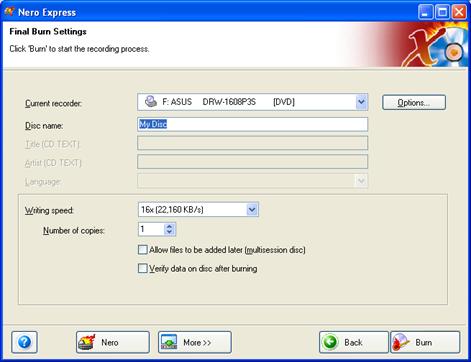Click the Nero flame icon button

(x=86, y=342)
